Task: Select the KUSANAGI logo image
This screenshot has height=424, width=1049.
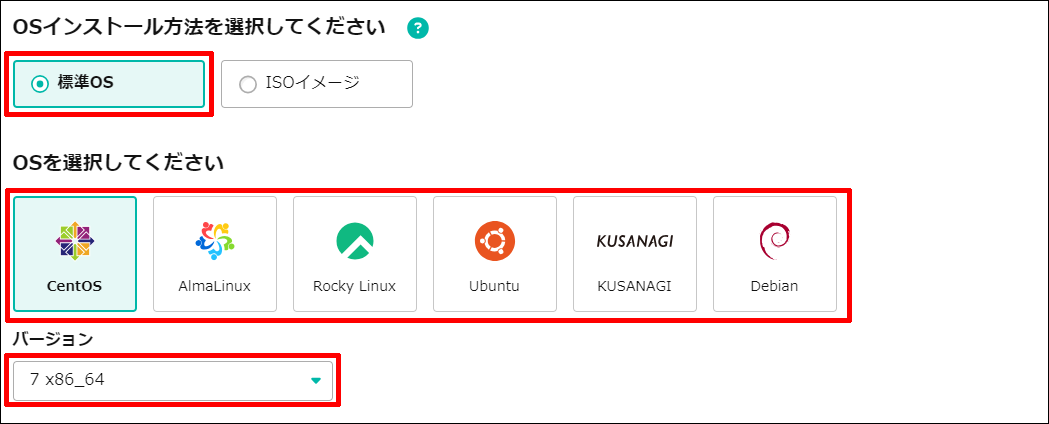Action: [x=634, y=241]
